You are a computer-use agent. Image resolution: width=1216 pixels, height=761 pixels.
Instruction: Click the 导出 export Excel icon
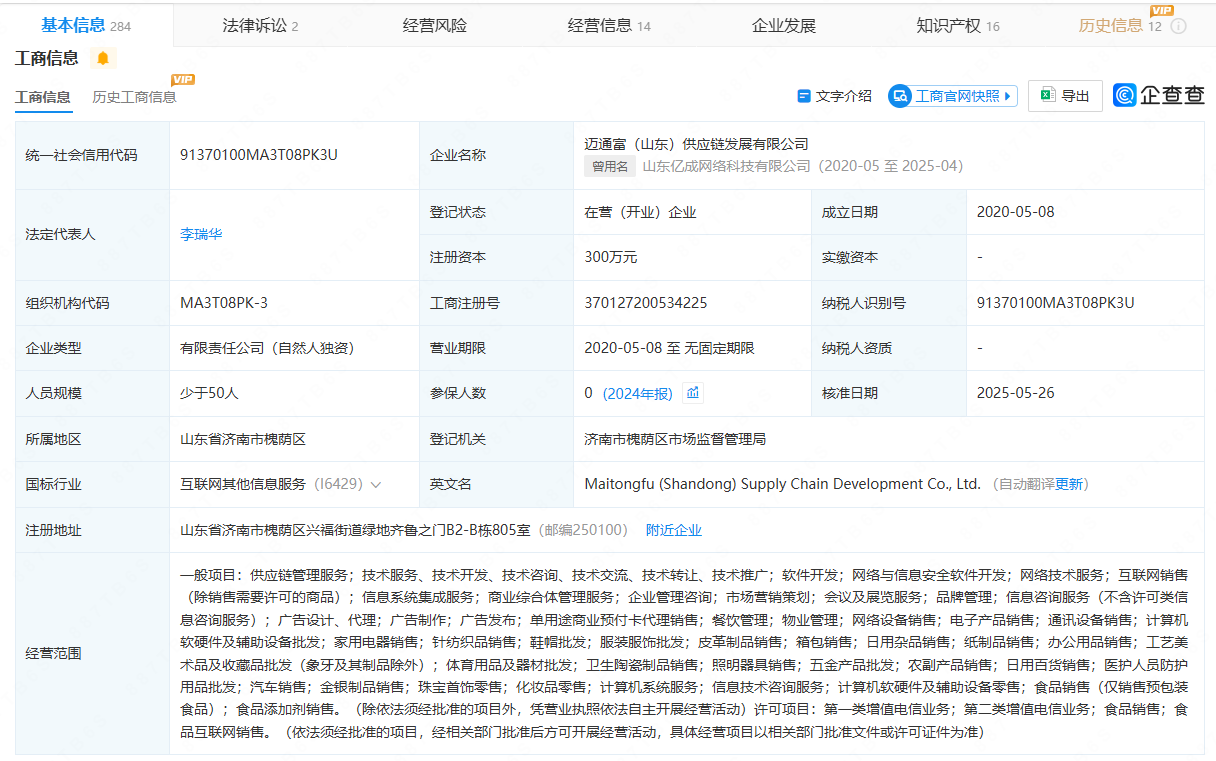1048,96
